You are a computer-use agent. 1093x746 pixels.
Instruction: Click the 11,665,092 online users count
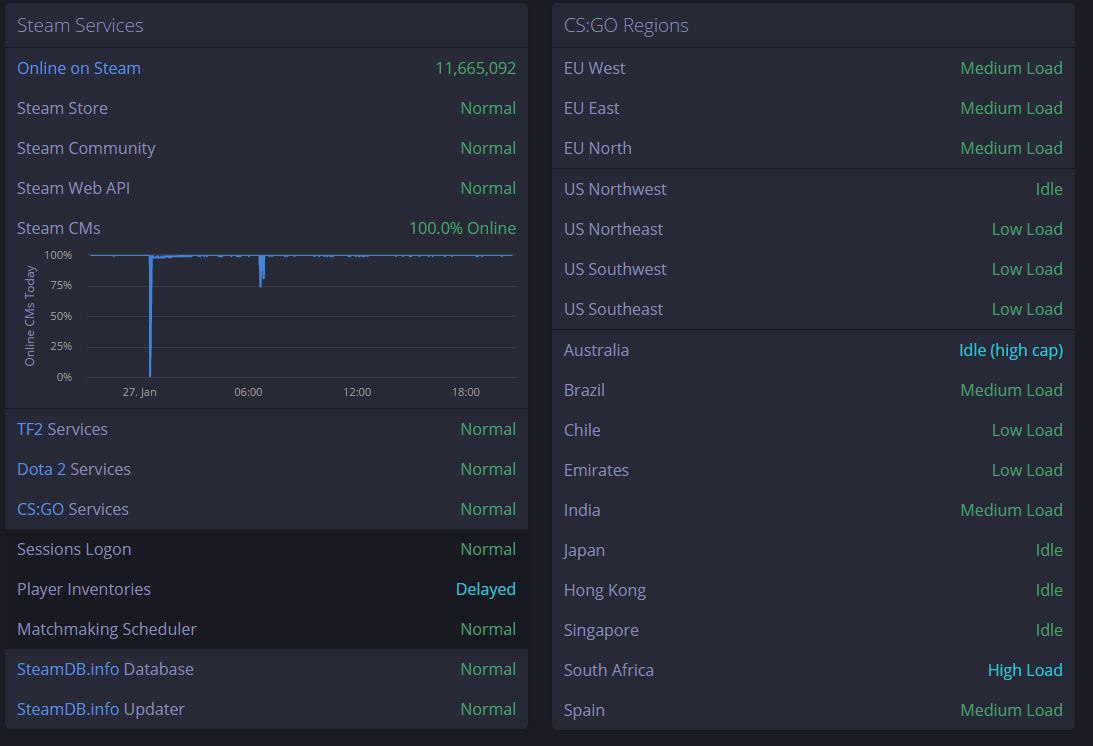[475, 68]
